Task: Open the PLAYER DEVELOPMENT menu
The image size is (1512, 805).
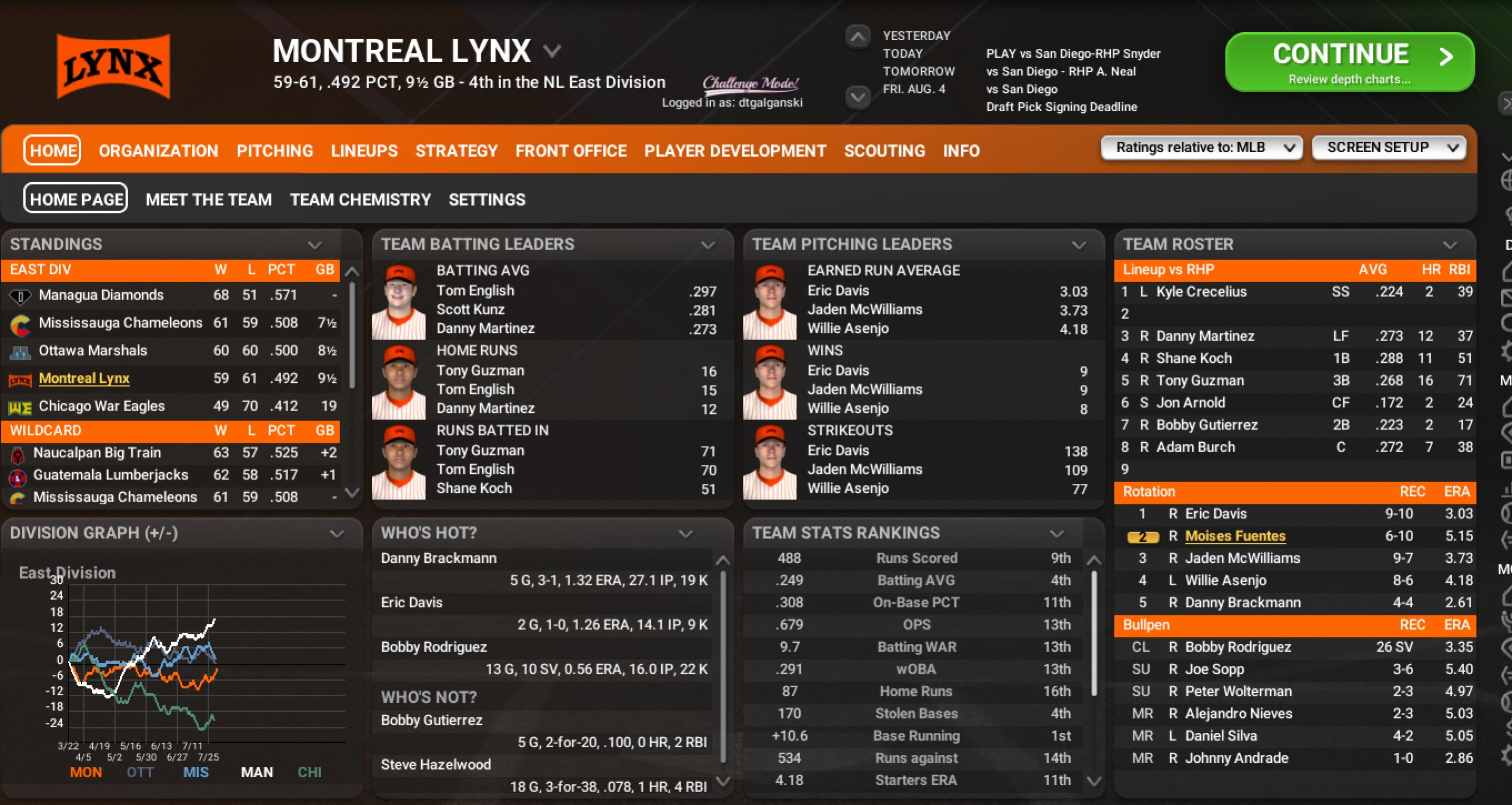Action: (x=735, y=151)
